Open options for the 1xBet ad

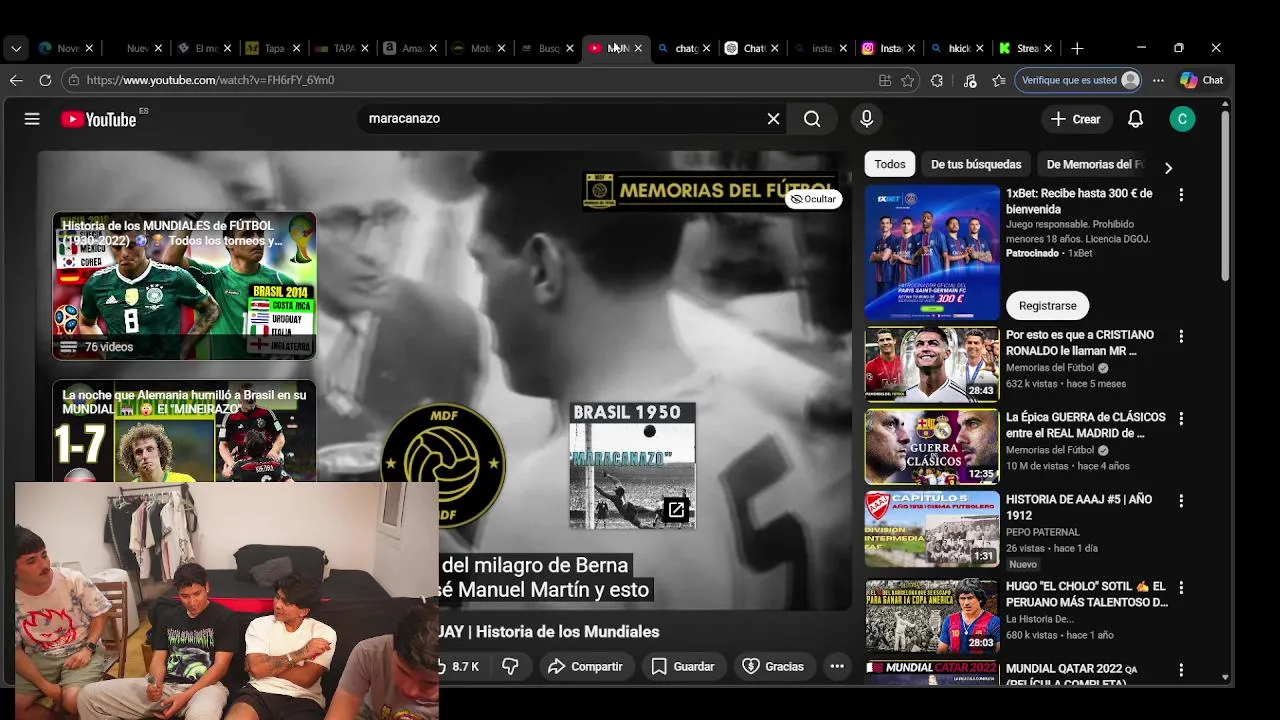click(1181, 195)
